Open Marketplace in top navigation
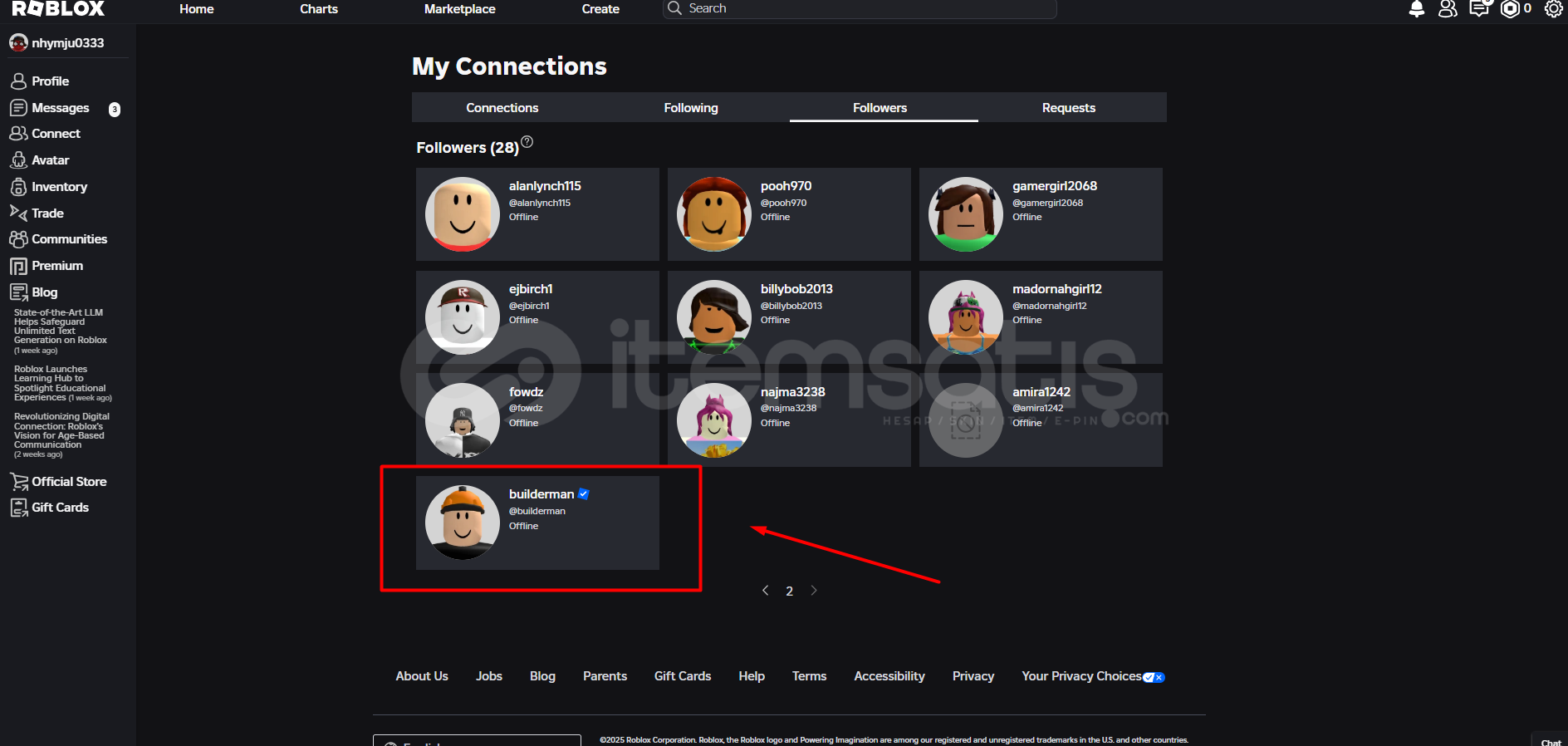 tap(459, 9)
